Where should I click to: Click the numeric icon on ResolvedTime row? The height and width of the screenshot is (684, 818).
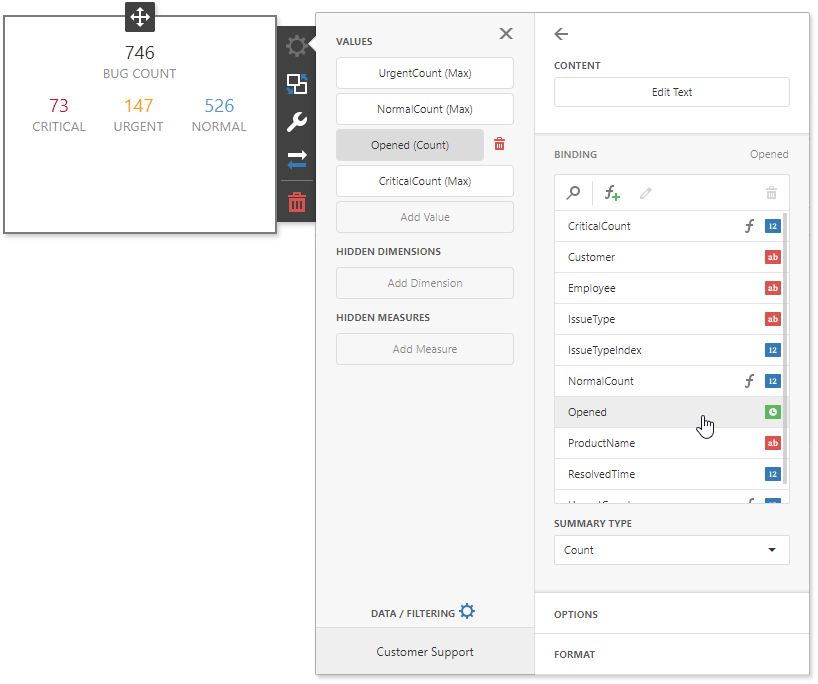[x=773, y=474]
